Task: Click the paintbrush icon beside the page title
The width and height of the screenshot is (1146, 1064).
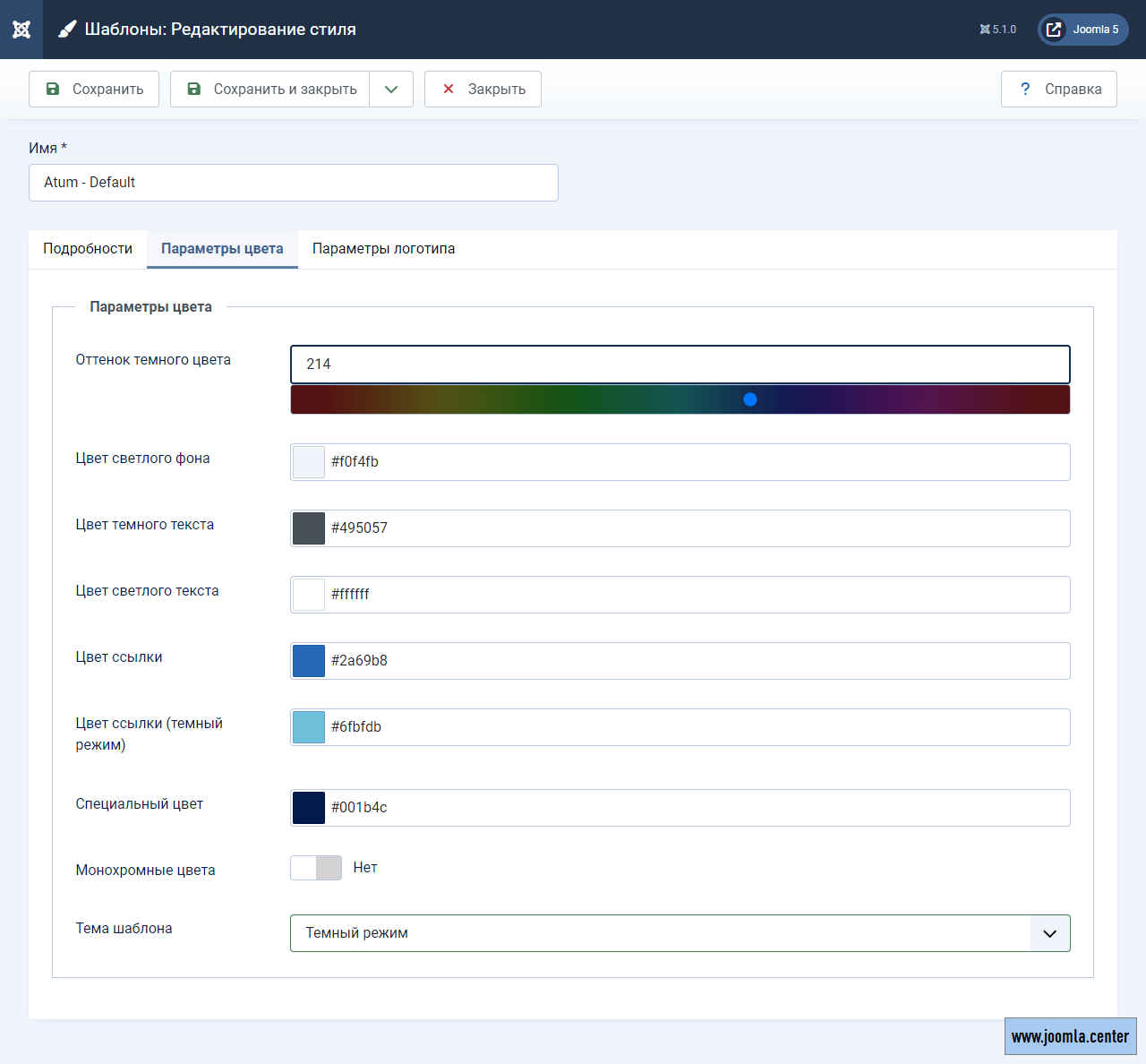Action: coord(67,30)
